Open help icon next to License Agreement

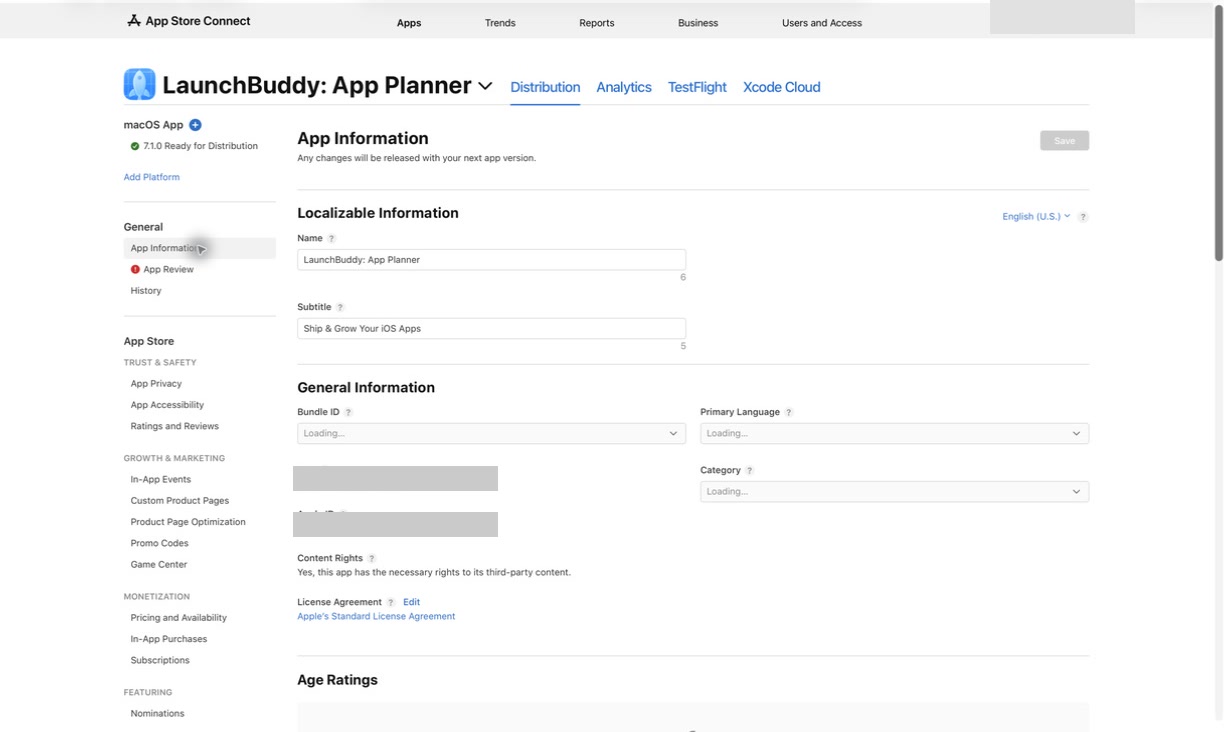click(391, 602)
